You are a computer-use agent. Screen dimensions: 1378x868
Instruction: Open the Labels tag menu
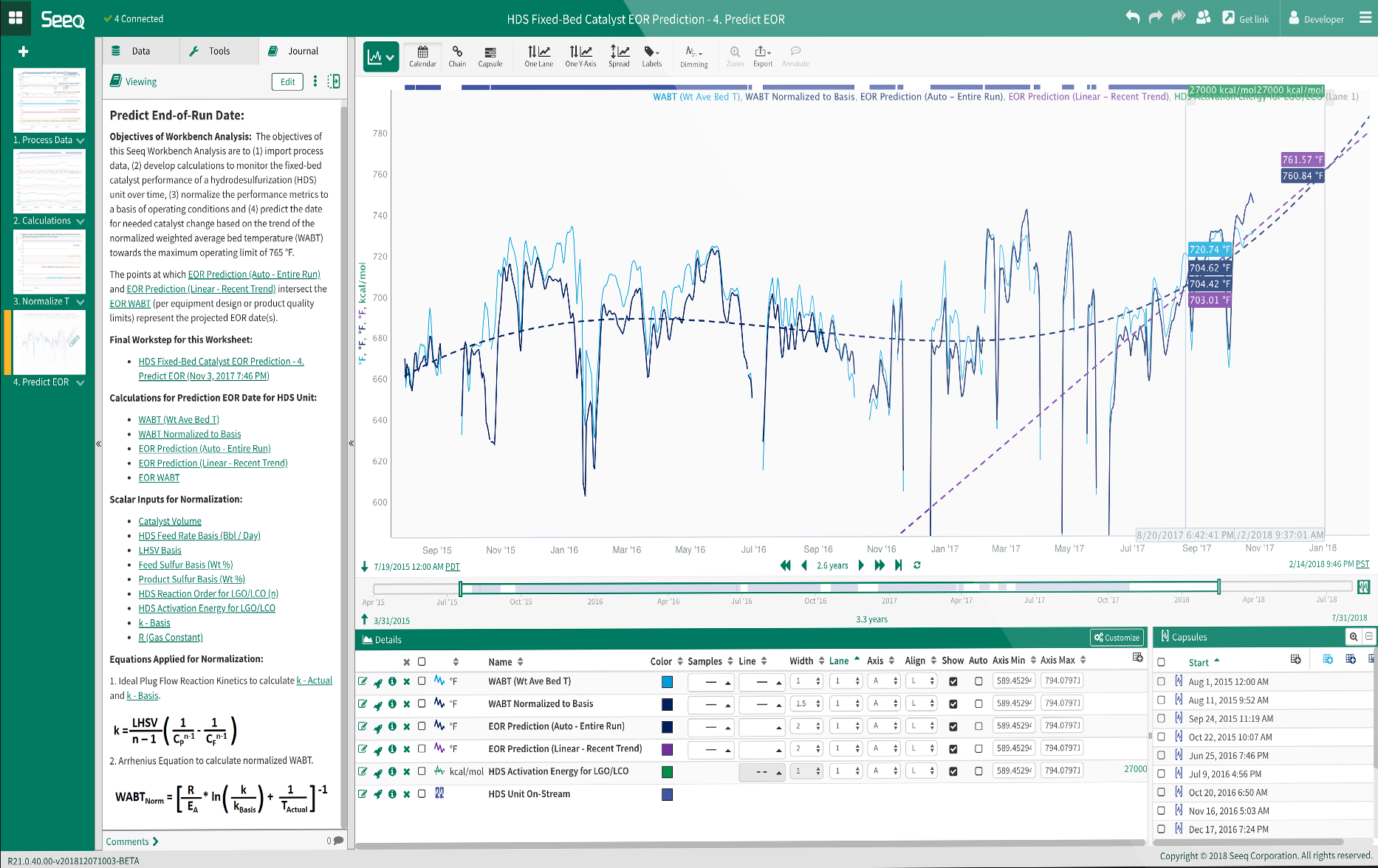pos(651,56)
